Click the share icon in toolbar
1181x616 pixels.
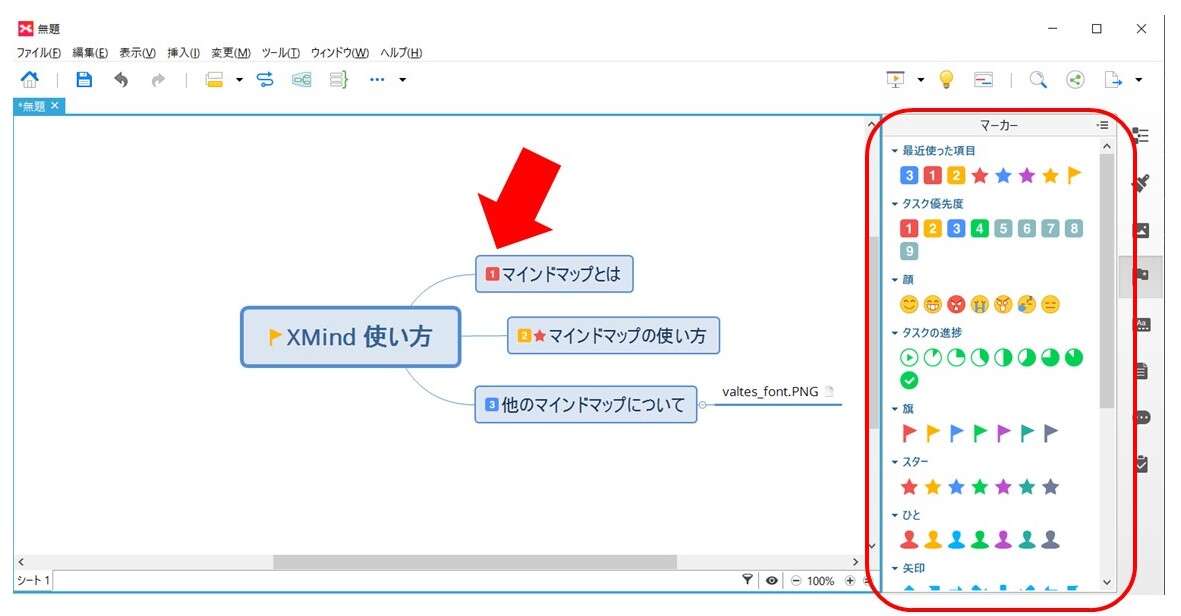[x=1075, y=80]
